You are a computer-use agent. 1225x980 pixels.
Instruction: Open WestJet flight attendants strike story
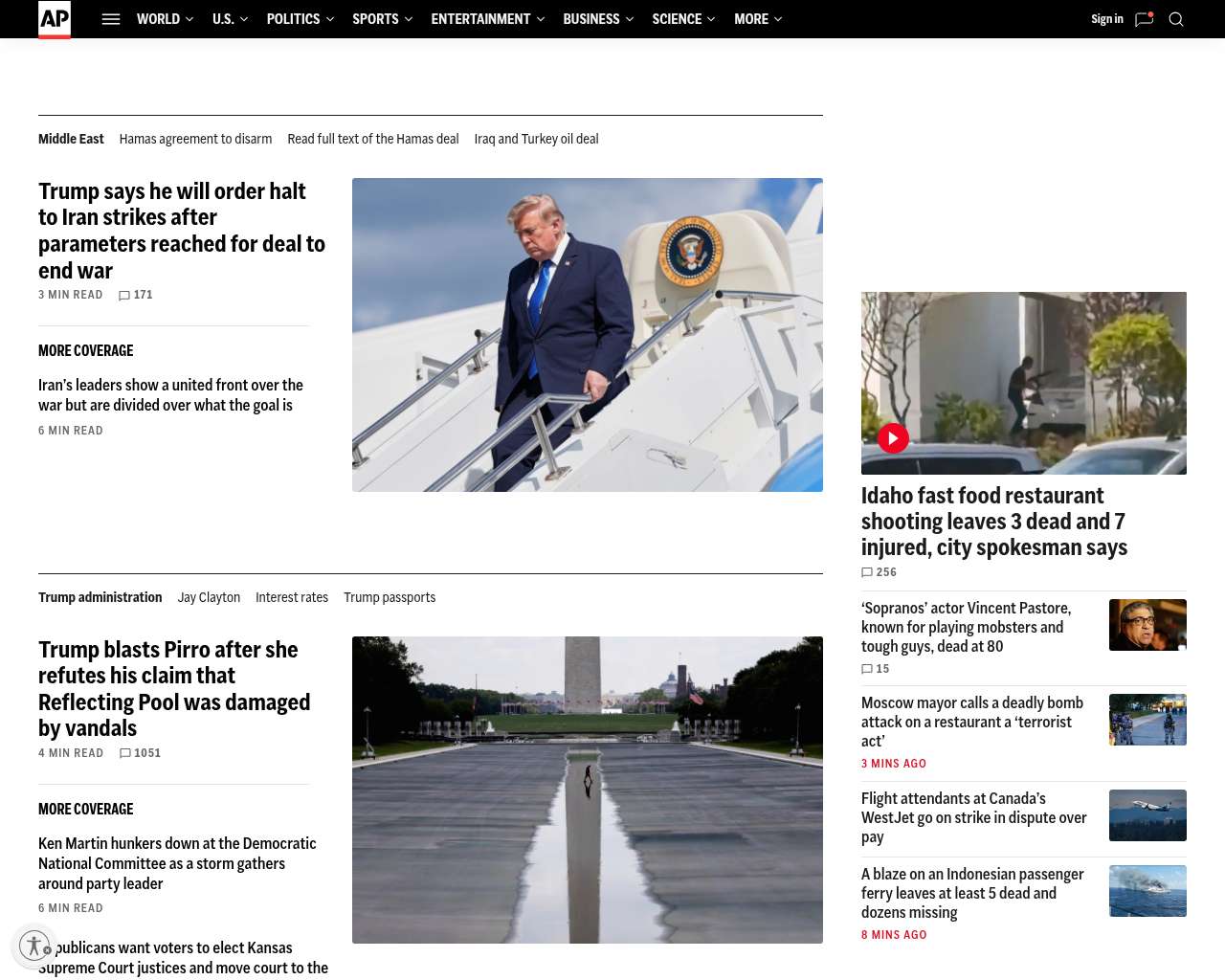coord(974,817)
